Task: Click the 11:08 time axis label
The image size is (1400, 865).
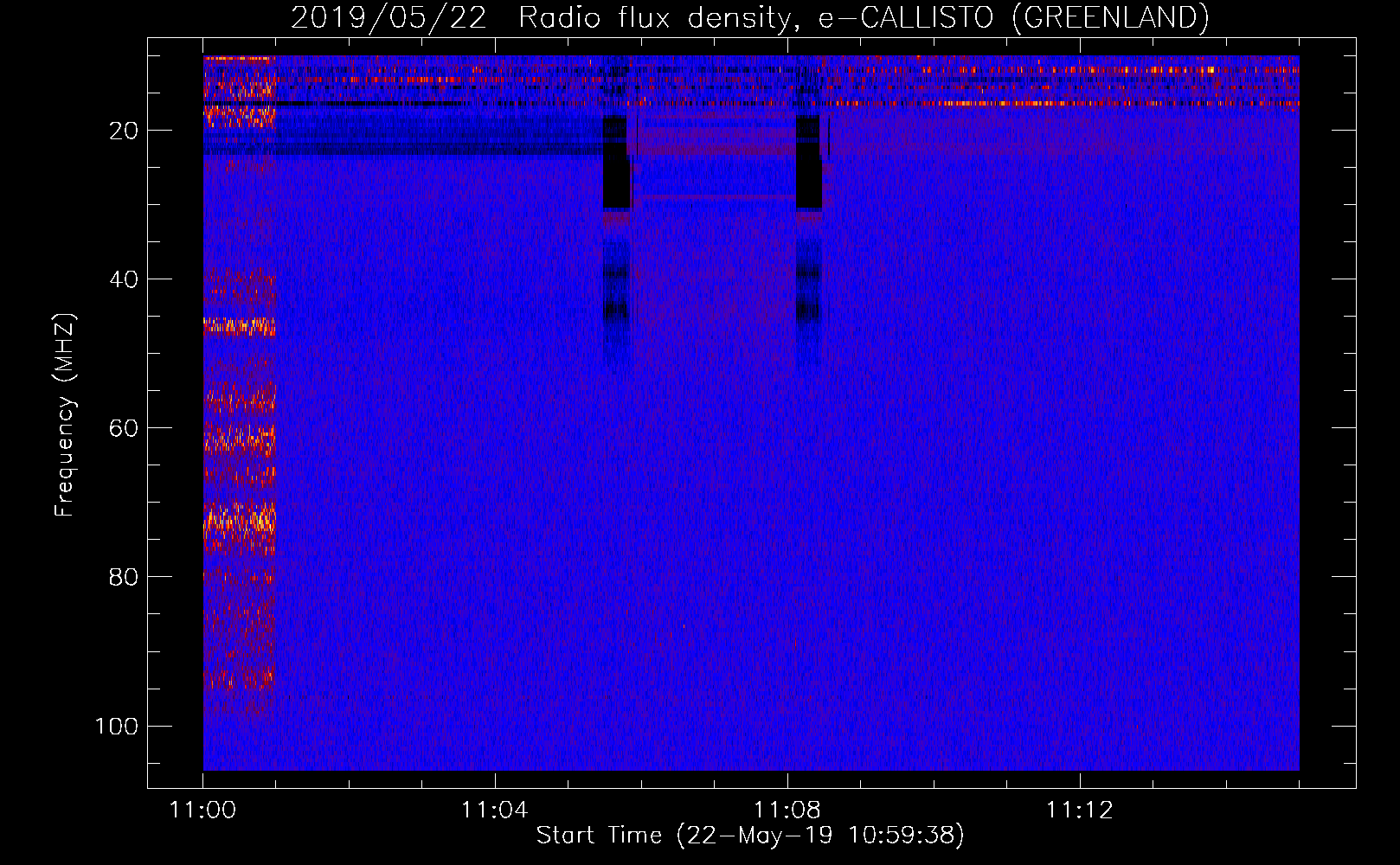Action: [x=787, y=811]
